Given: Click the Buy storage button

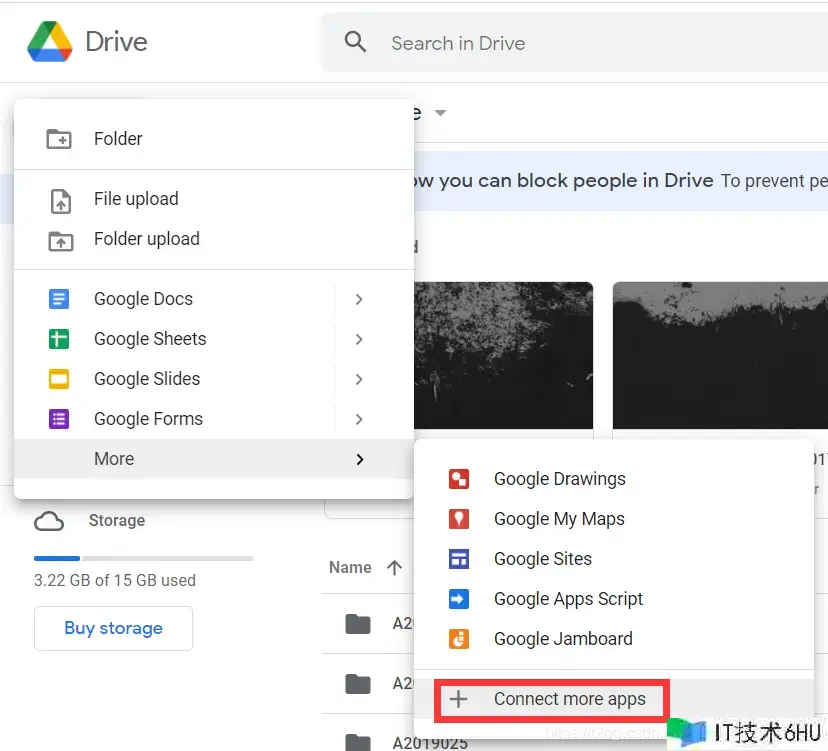Looking at the screenshot, I should pos(114,628).
